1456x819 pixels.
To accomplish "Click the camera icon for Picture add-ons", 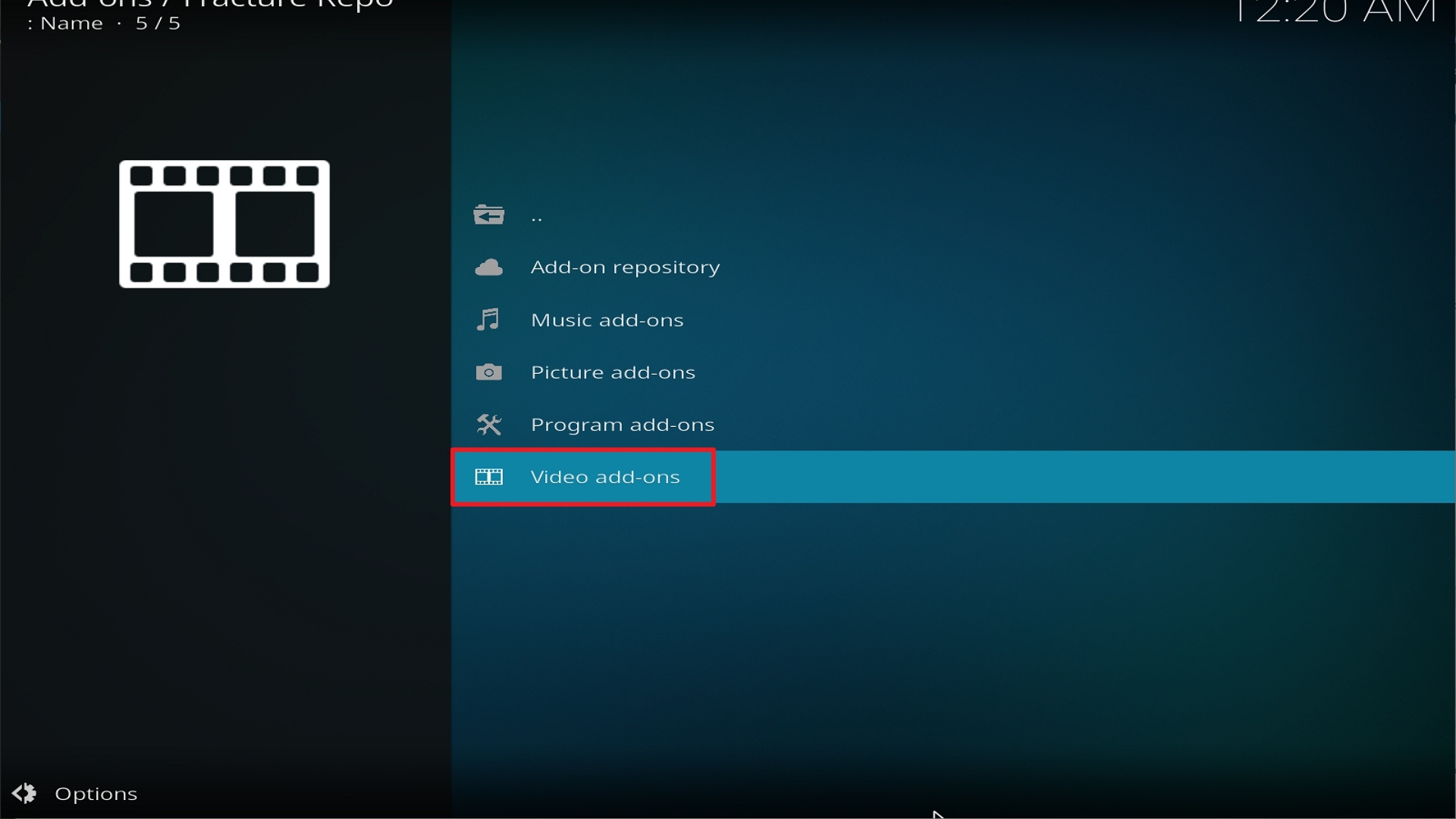I will click(488, 372).
